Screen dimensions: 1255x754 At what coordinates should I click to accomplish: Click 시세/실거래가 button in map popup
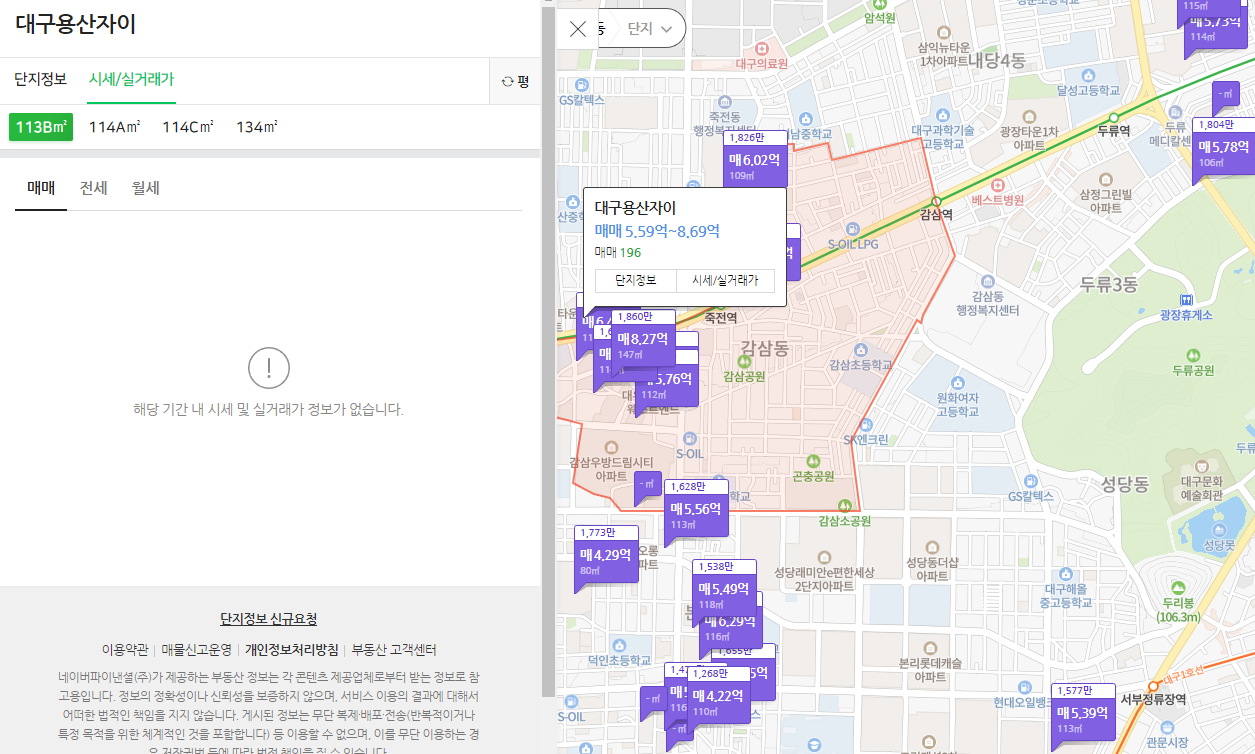pyautogui.click(x=725, y=281)
